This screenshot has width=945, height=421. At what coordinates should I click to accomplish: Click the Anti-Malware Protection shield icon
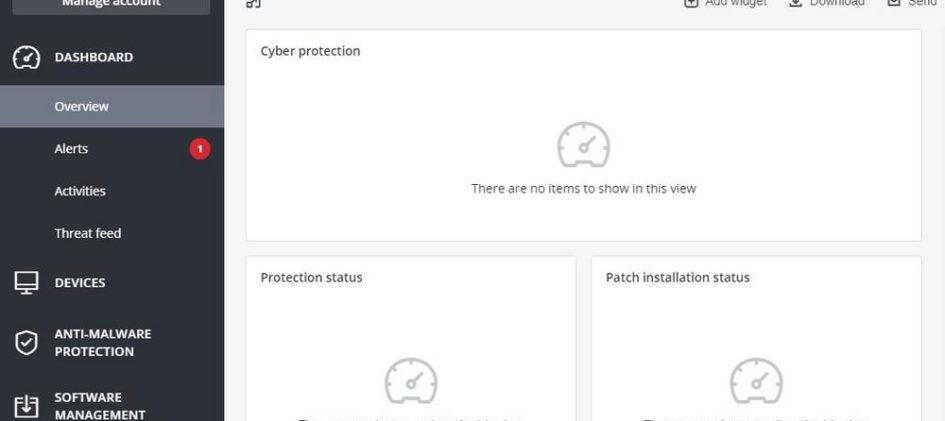[26, 343]
